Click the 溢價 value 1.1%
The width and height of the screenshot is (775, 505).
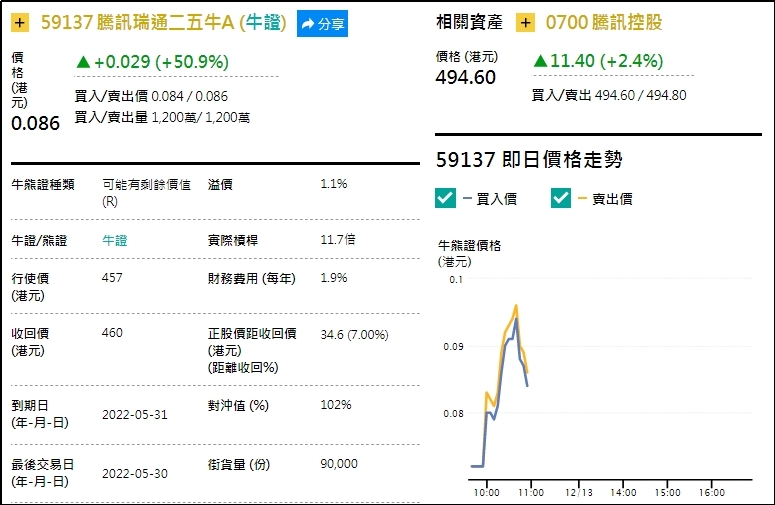click(334, 184)
